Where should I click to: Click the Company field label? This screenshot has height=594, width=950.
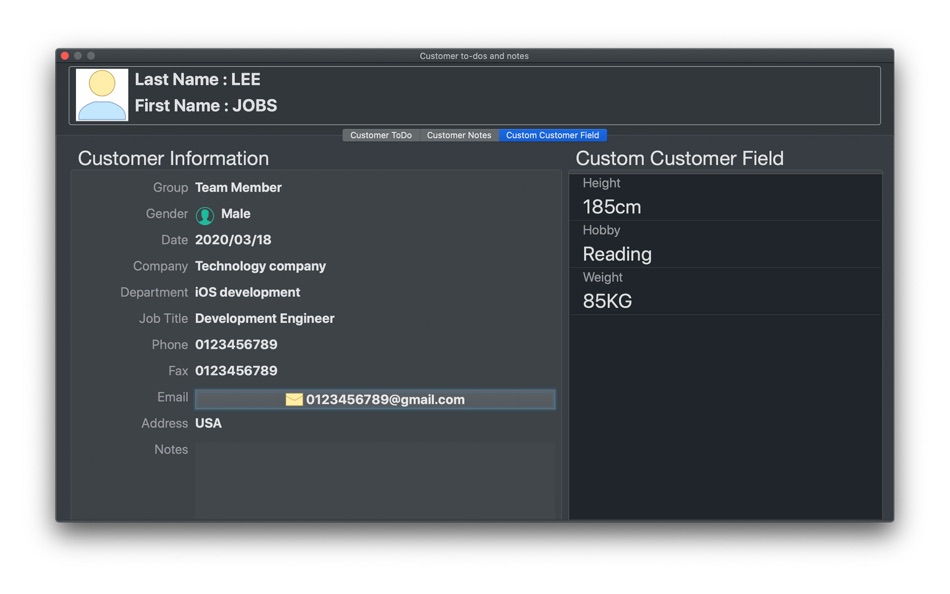point(161,266)
